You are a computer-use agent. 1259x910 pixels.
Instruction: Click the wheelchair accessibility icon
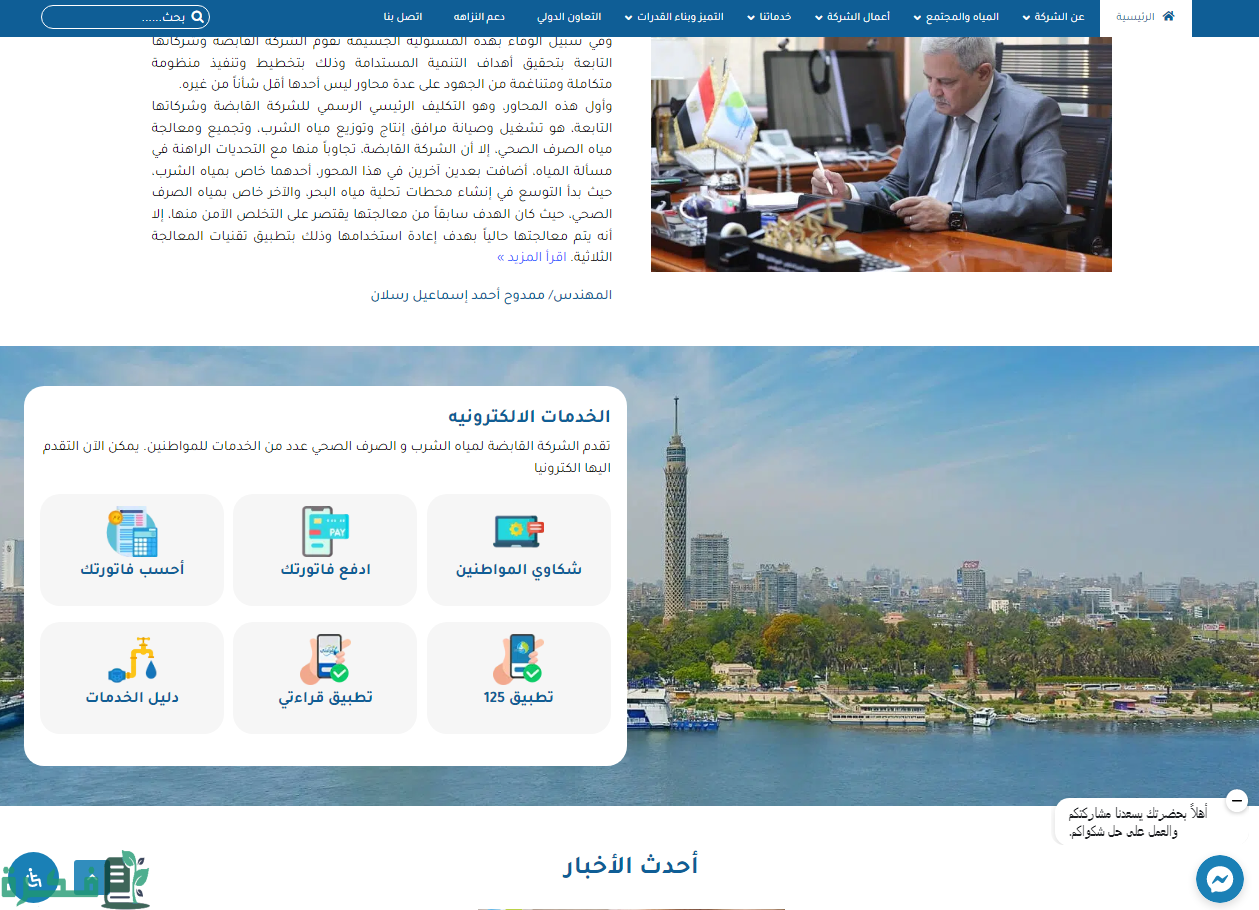[35, 877]
